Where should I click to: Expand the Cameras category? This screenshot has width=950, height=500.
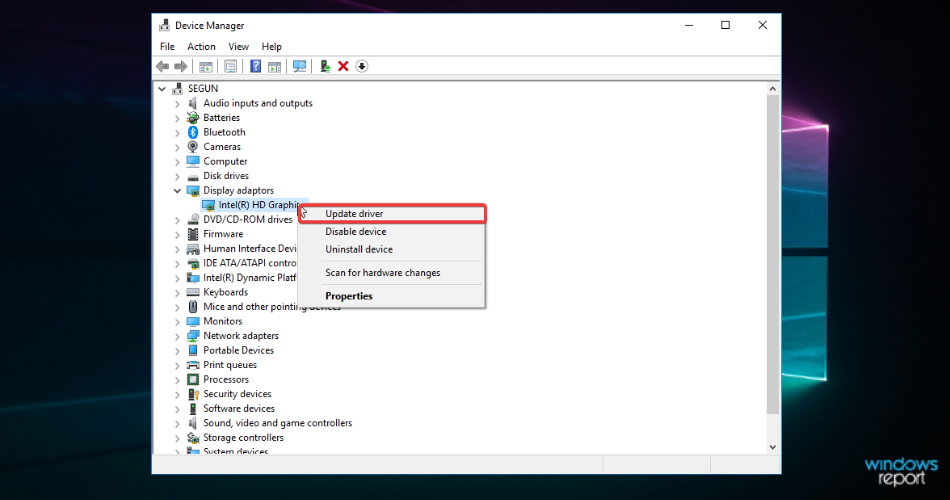click(177, 147)
